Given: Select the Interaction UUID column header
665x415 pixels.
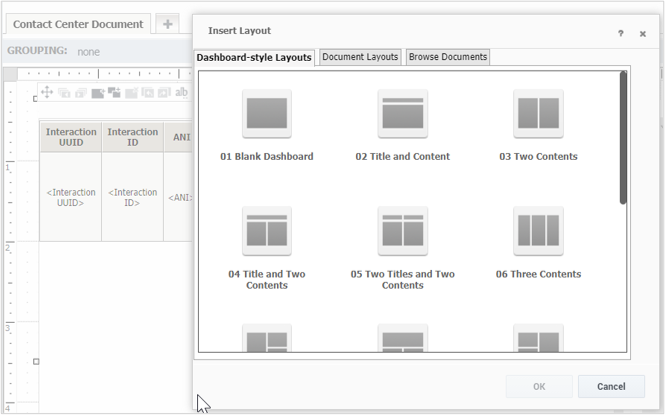Looking at the screenshot, I should [71, 138].
